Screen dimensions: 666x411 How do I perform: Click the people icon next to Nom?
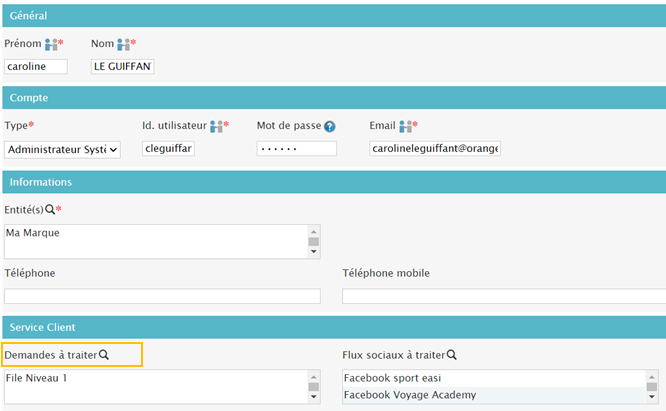pos(124,45)
